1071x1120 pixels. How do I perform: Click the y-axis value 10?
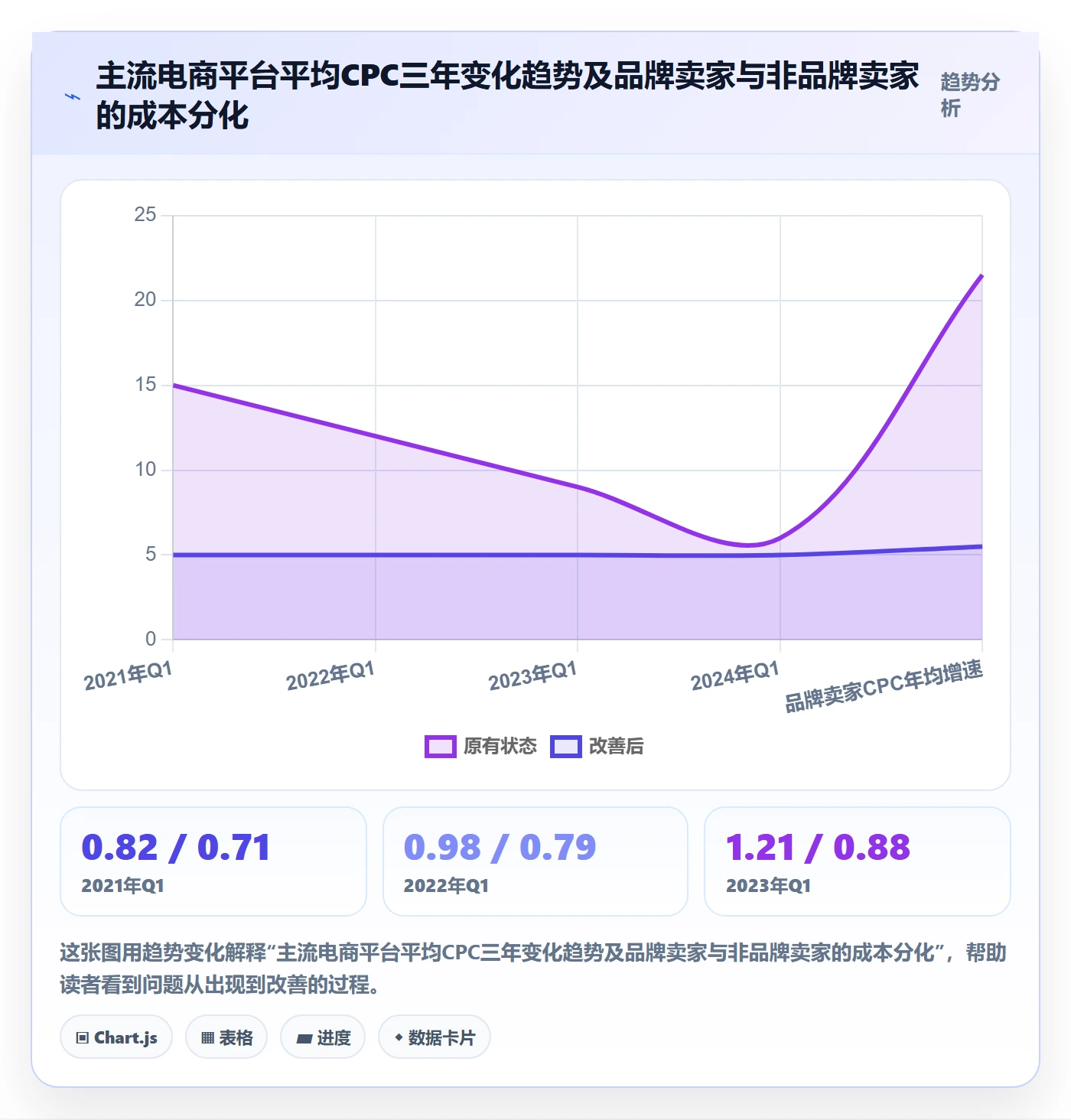pyautogui.click(x=145, y=470)
